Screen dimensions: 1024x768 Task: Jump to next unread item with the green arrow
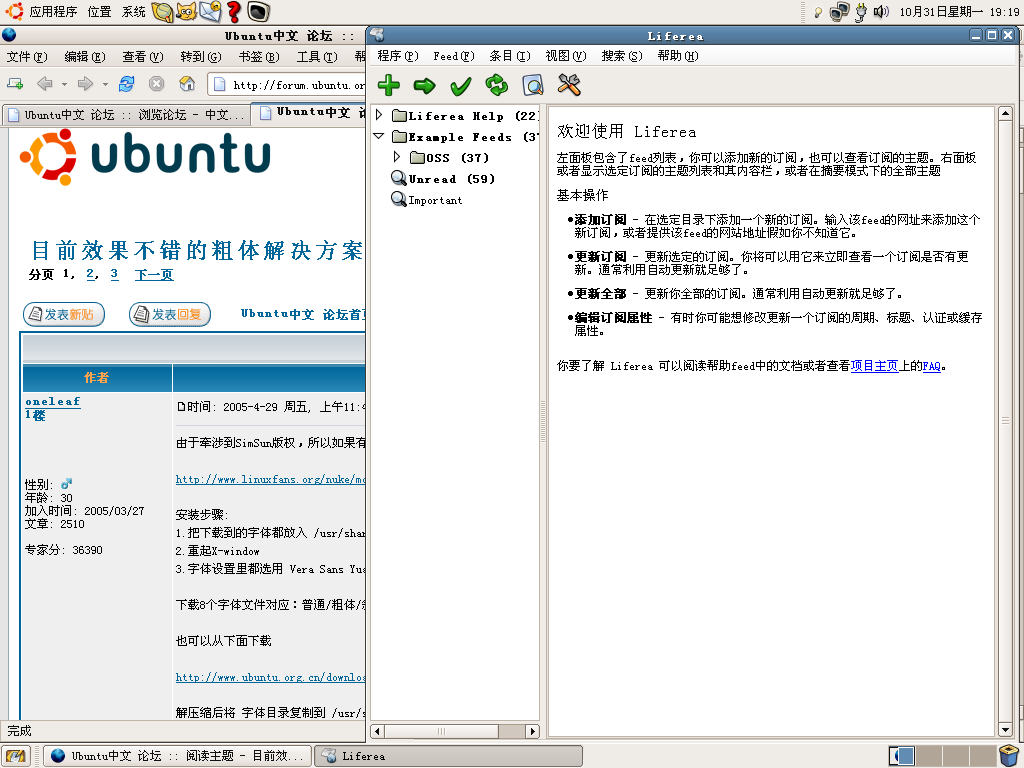point(424,85)
